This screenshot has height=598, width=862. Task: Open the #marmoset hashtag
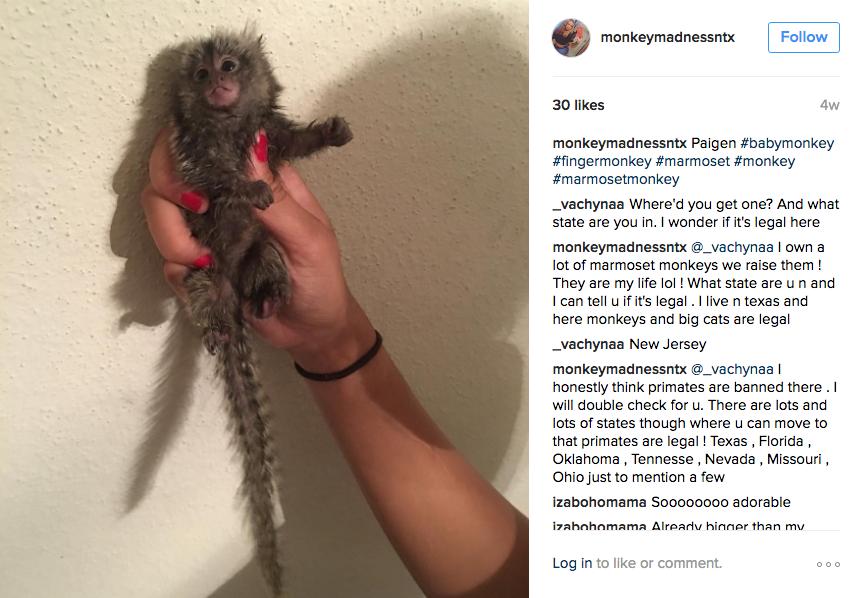(x=692, y=162)
